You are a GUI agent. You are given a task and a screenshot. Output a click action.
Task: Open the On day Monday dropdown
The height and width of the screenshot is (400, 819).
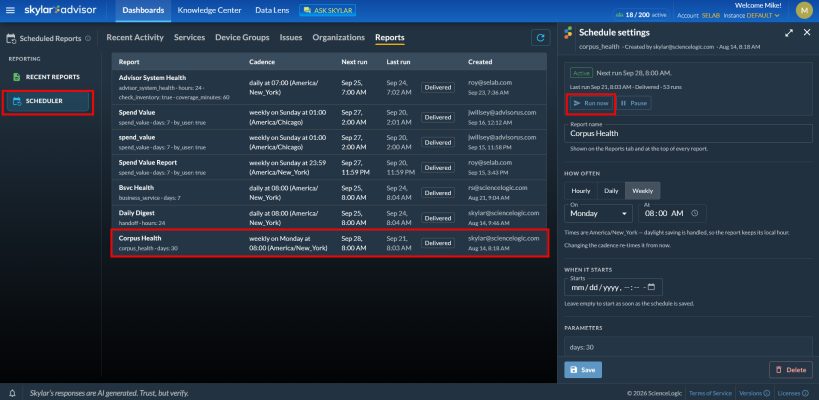[598, 213]
